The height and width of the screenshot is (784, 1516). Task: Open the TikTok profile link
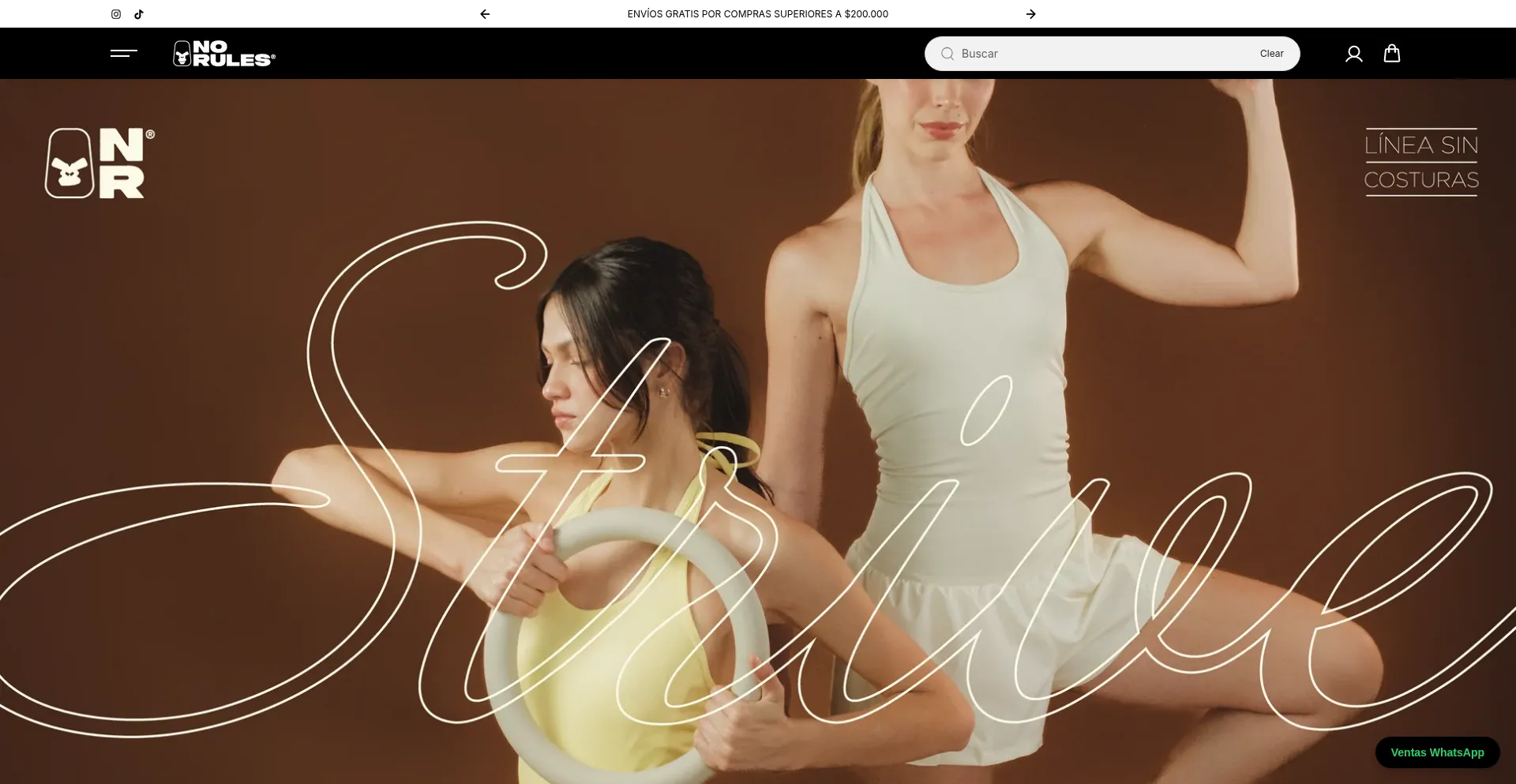pyautogui.click(x=139, y=14)
